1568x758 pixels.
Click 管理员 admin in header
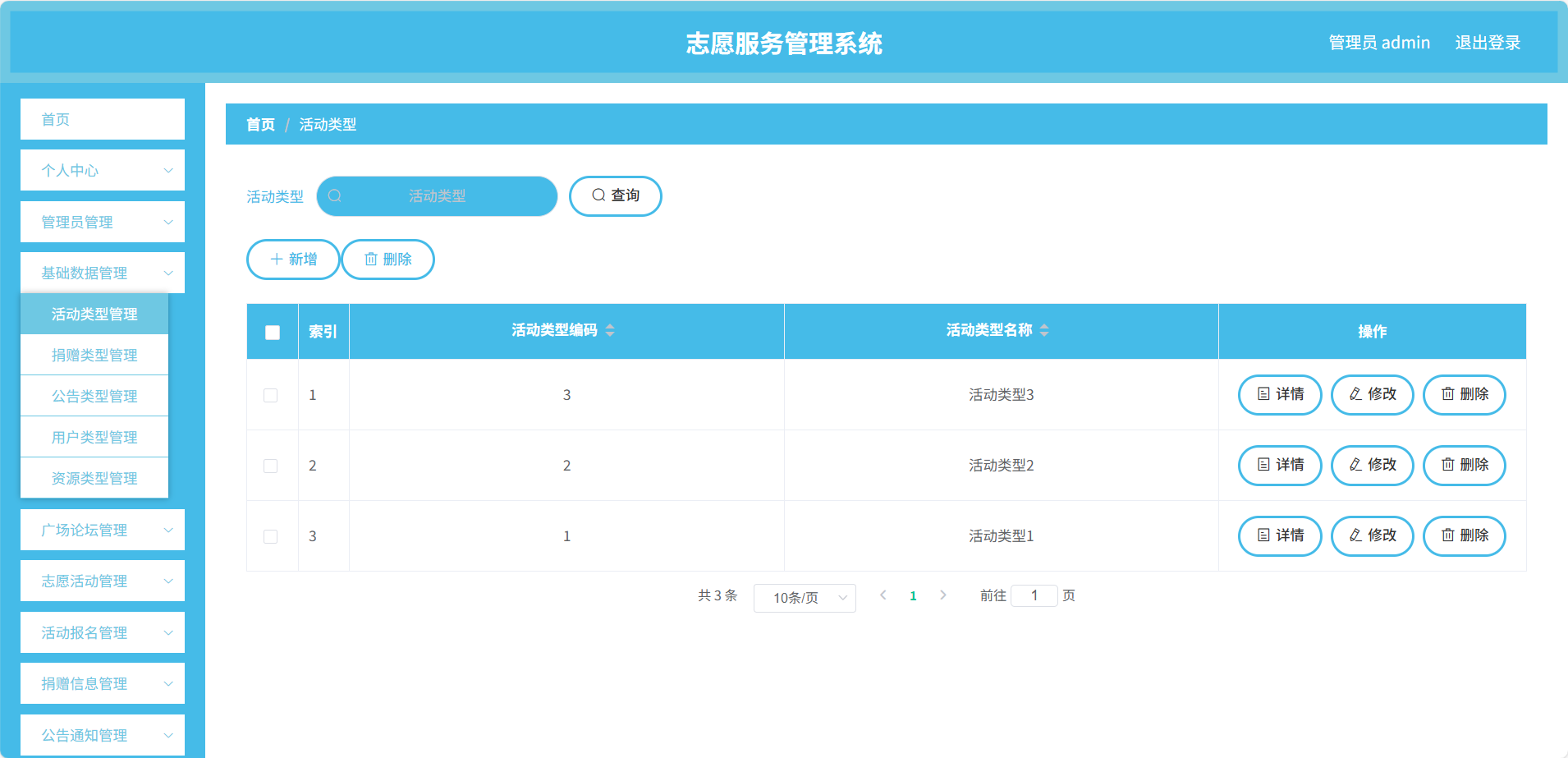(x=1379, y=43)
